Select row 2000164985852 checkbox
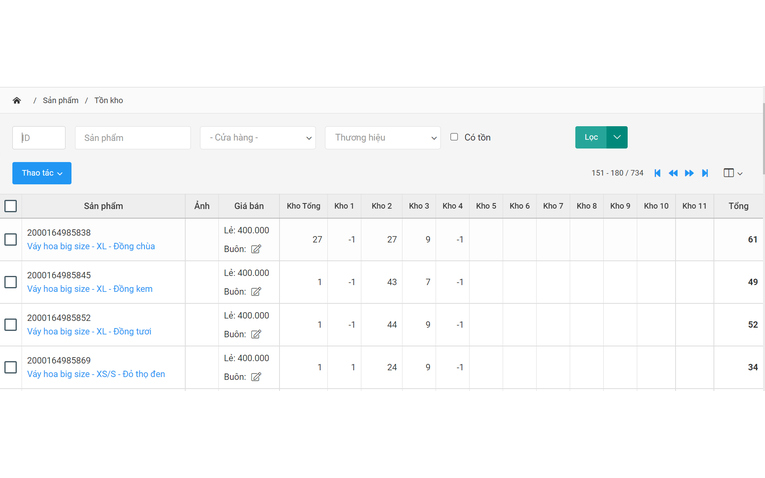The width and height of the screenshot is (765, 478). pyautogui.click(x=10, y=324)
